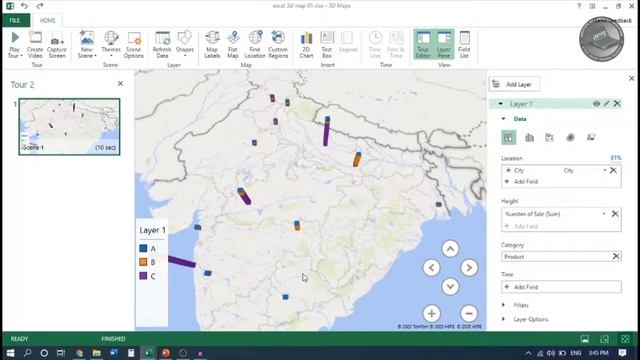Collapse Layer 1 section

(500, 104)
